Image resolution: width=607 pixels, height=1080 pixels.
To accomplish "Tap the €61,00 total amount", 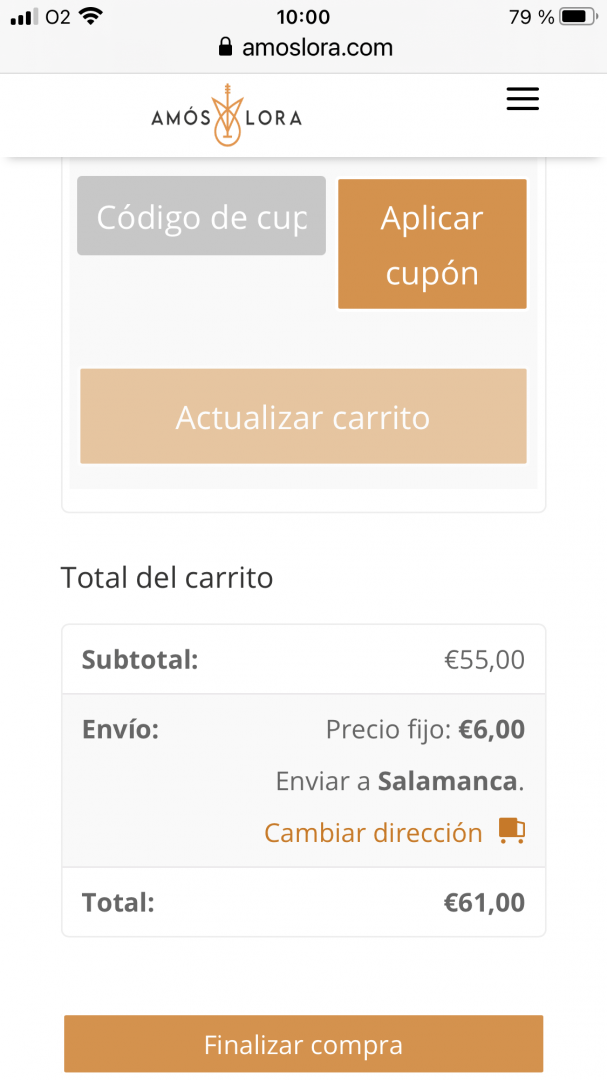I will coord(484,902).
